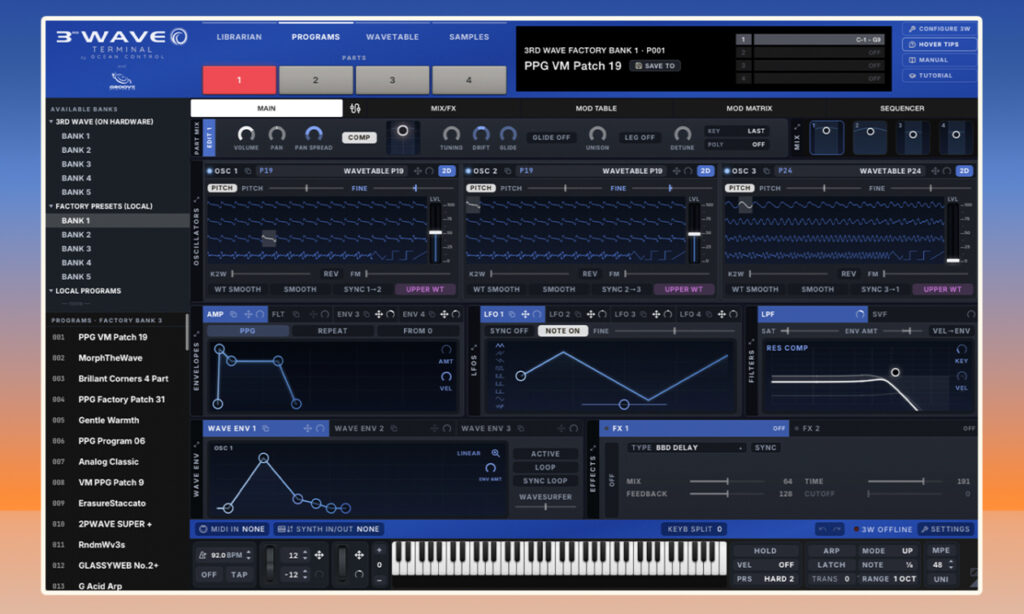Adjust the FX 1 Feedback slider
Screen dimensions: 1024x614
click(x=728, y=494)
